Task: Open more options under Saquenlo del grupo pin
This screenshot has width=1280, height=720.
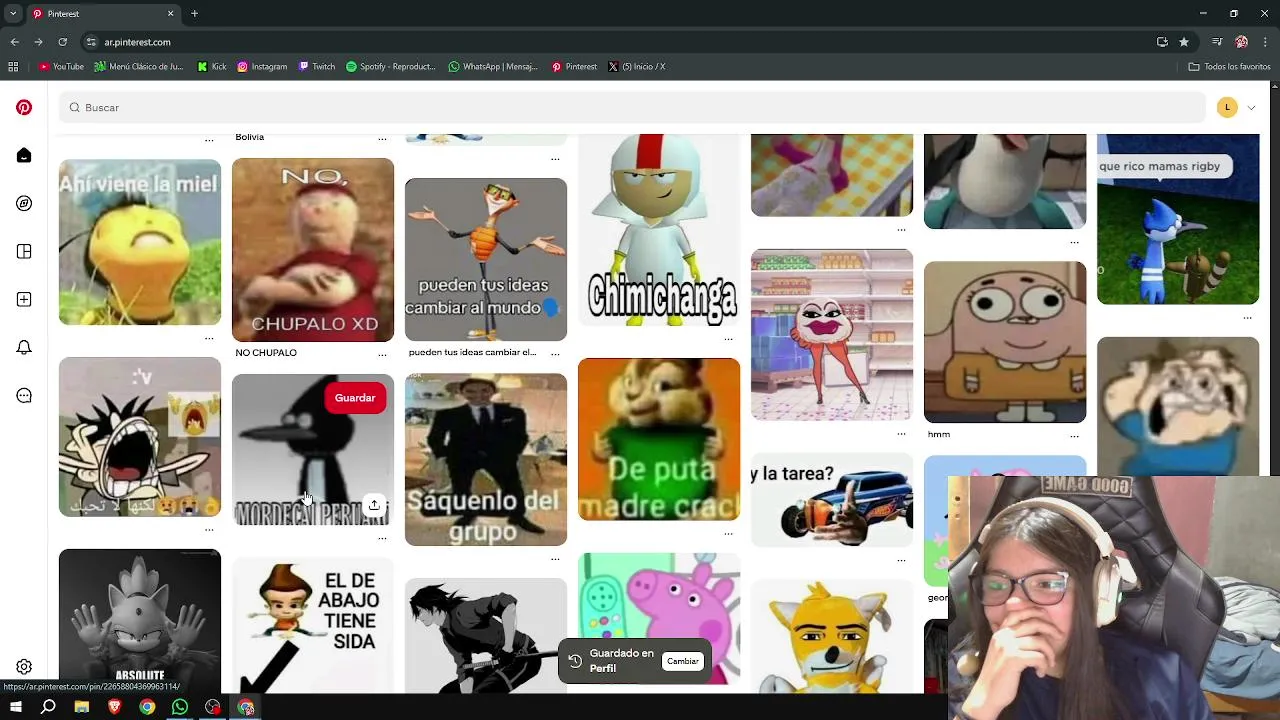Action: (x=555, y=558)
